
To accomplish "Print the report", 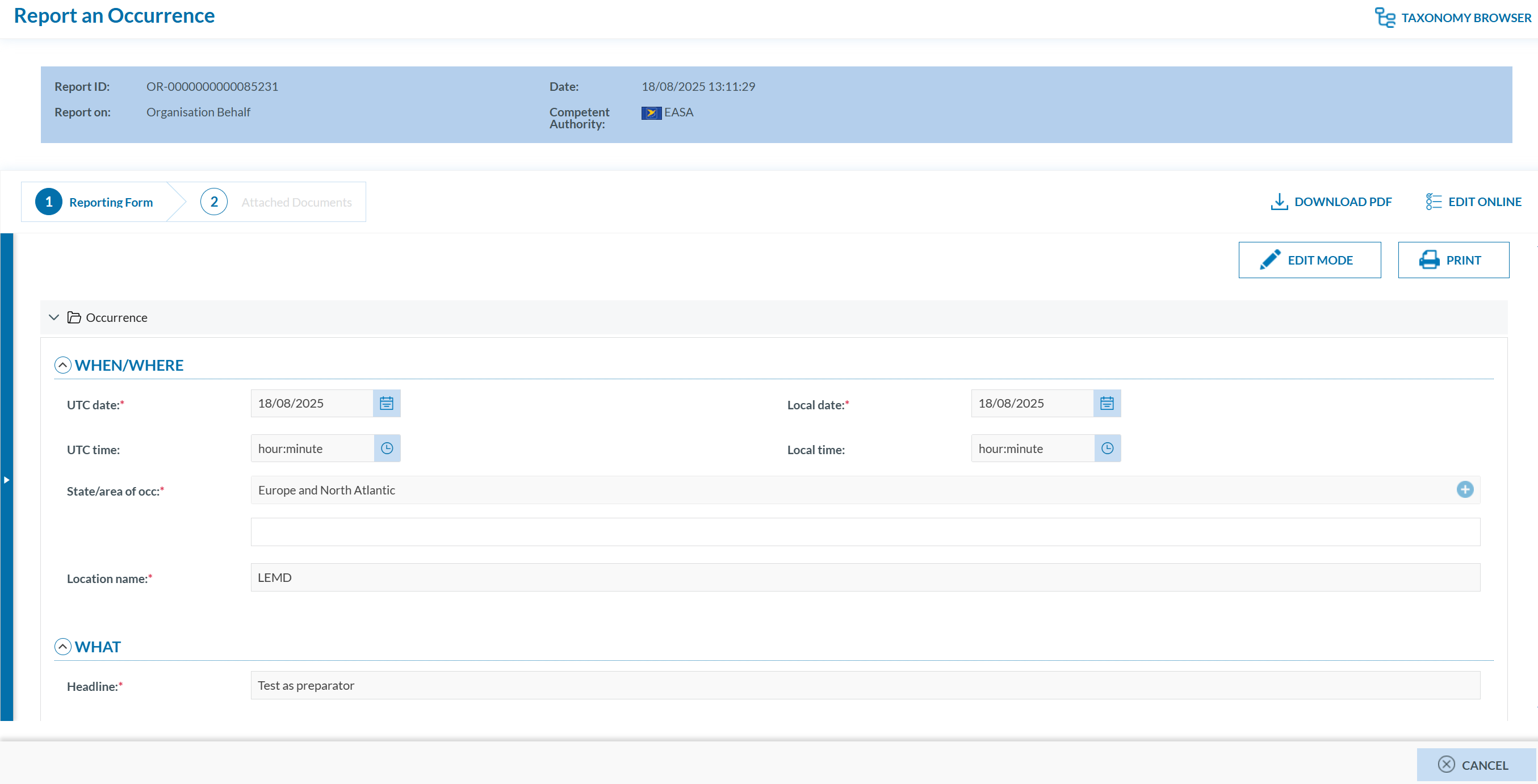I will 1453,260.
